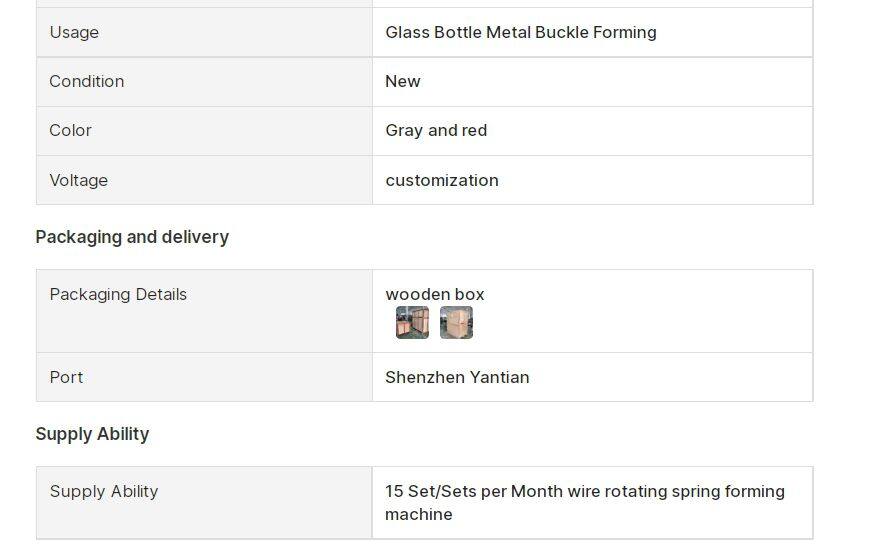Image resolution: width=886 pixels, height=553 pixels.
Task: Click the 'Shenzhen Yantian' port value
Action: coord(457,377)
